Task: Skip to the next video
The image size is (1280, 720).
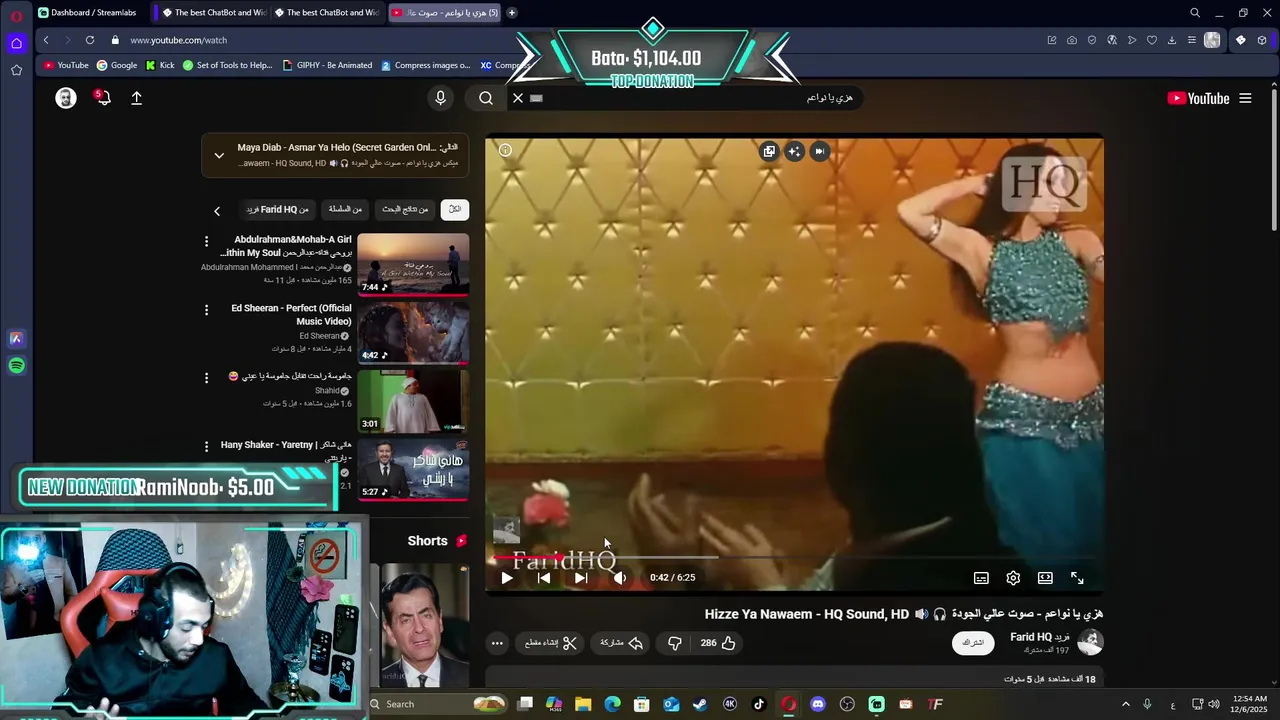Action: tap(581, 578)
